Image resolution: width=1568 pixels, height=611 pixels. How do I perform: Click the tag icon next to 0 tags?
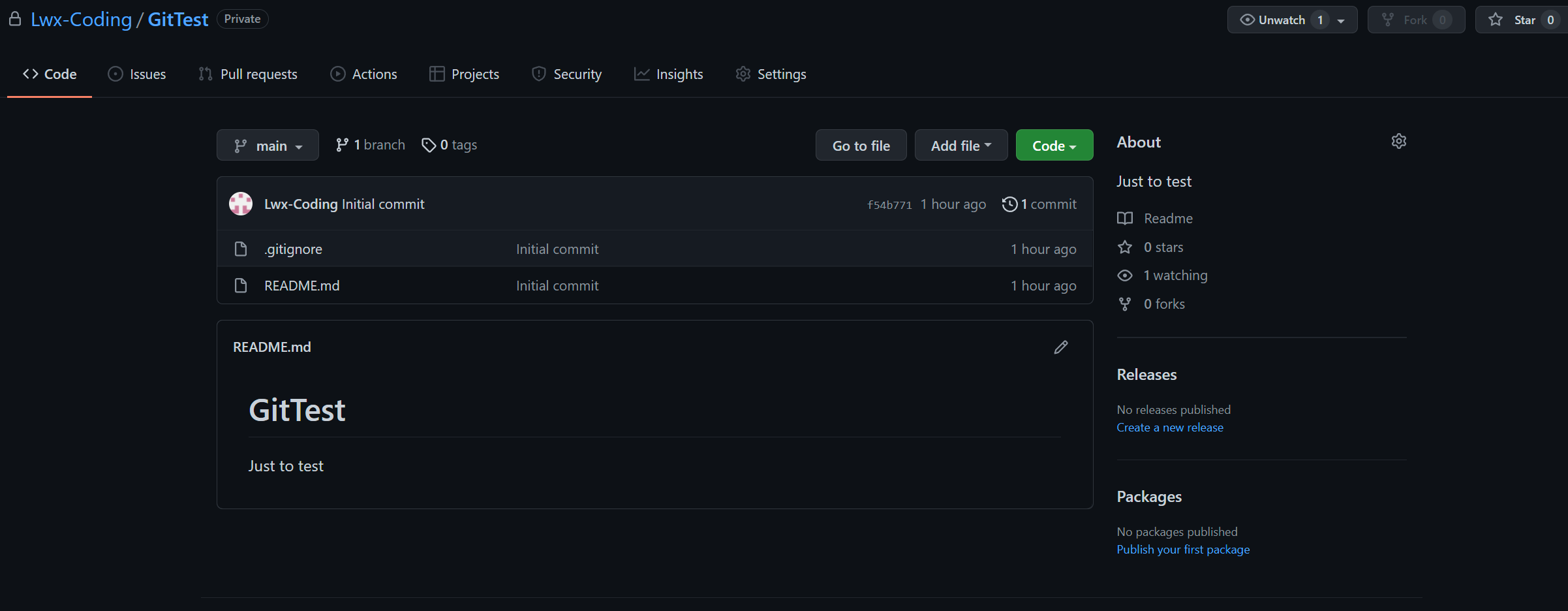pyautogui.click(x=429, y=145)
